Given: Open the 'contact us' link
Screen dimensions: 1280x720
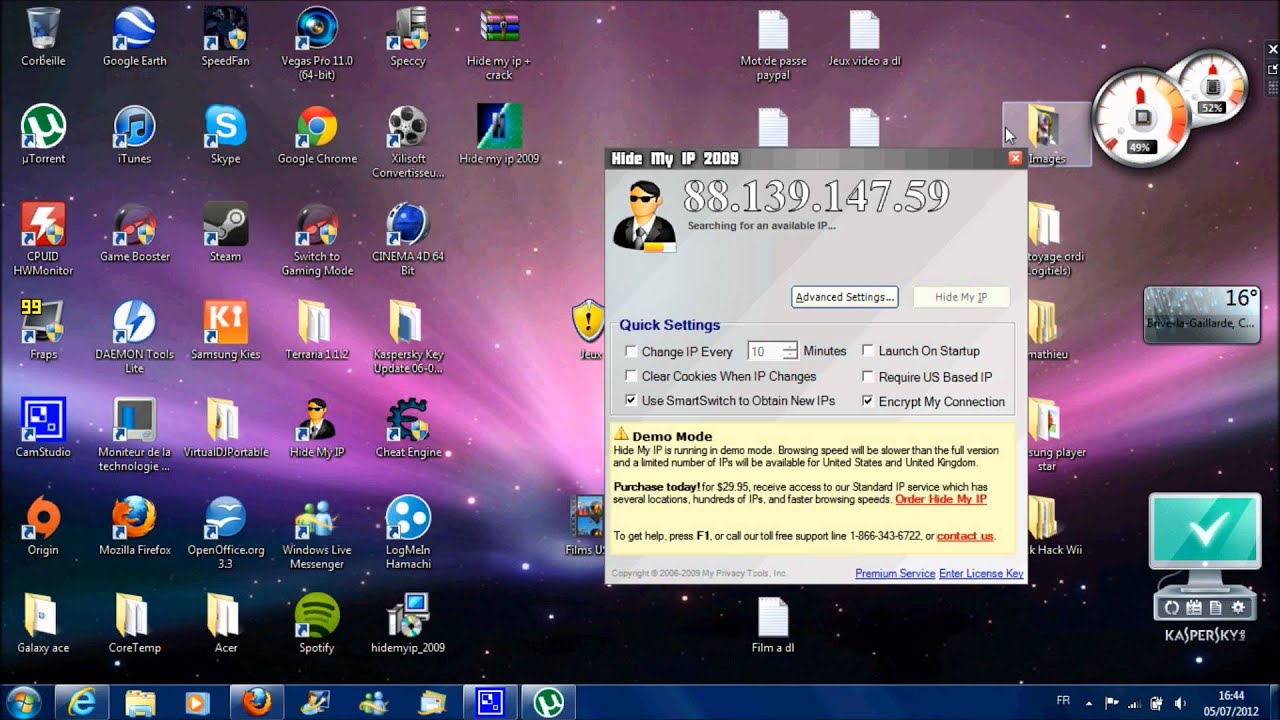Looking at the screenshot, I should coord(965,536).
